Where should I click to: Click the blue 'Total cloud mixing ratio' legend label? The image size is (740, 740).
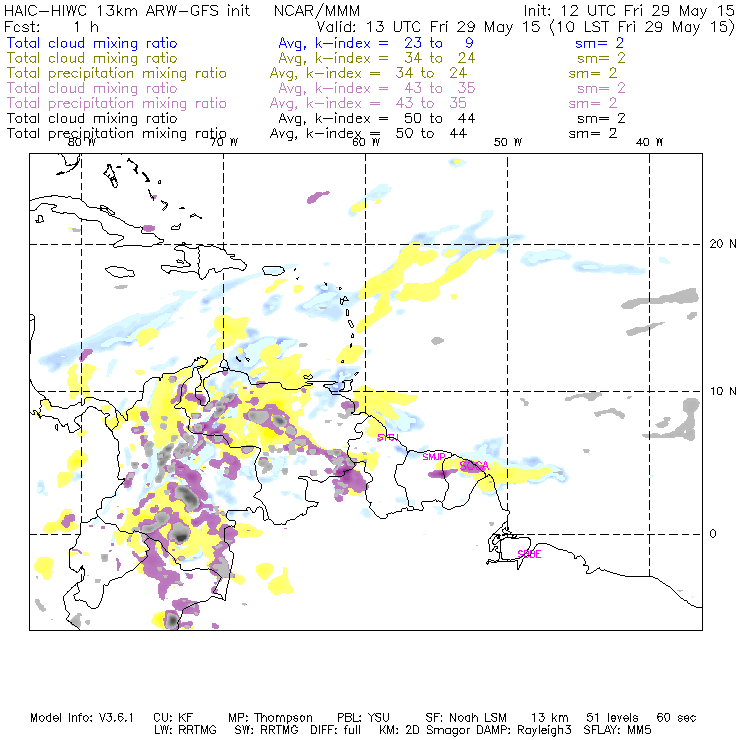coord(92,43)
